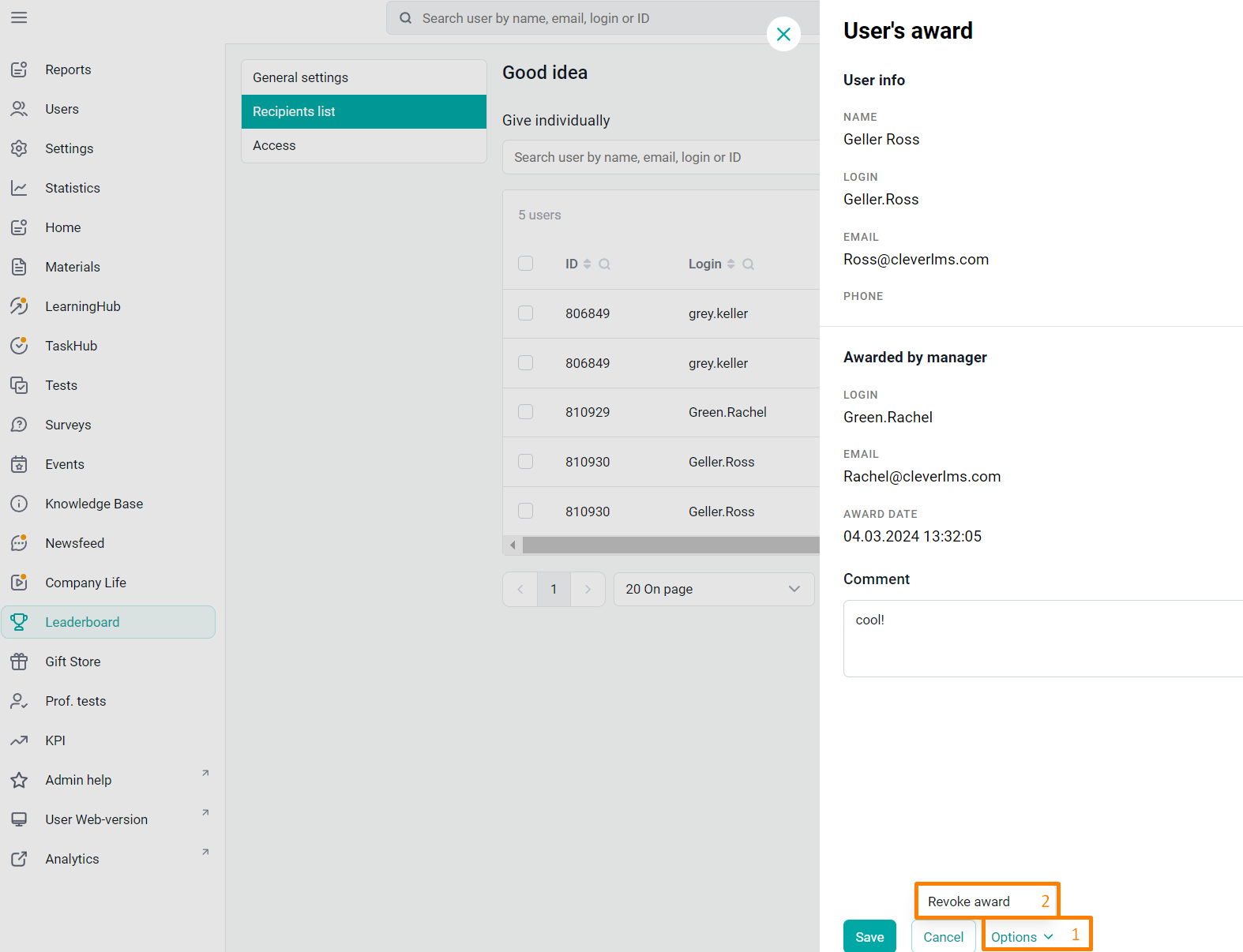Toggle the select-all checkbox in table header
Screen dimensions: 1243x952
point(525,264)
